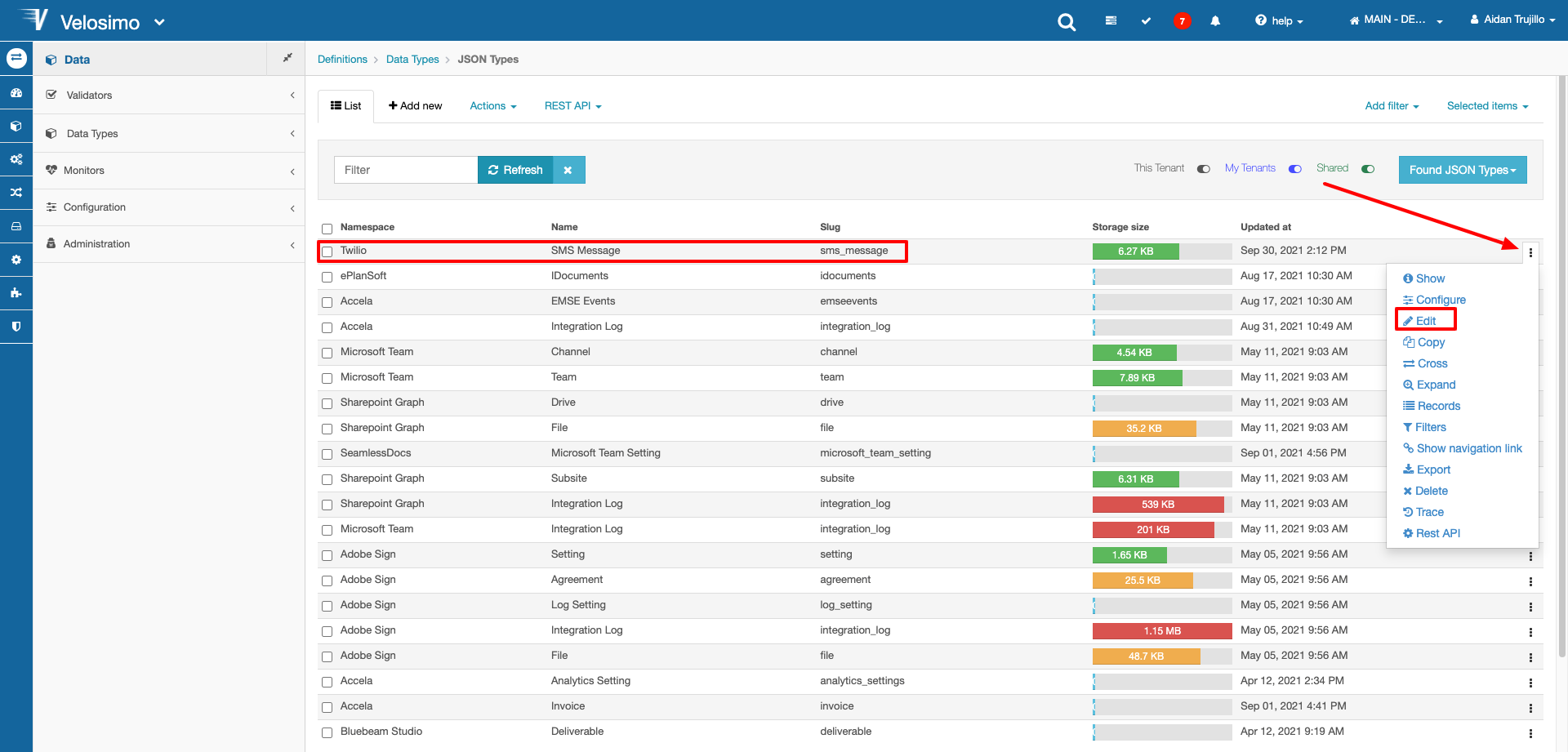Open kebab menu for Adobe Sign Setting row

(1530, 556)
